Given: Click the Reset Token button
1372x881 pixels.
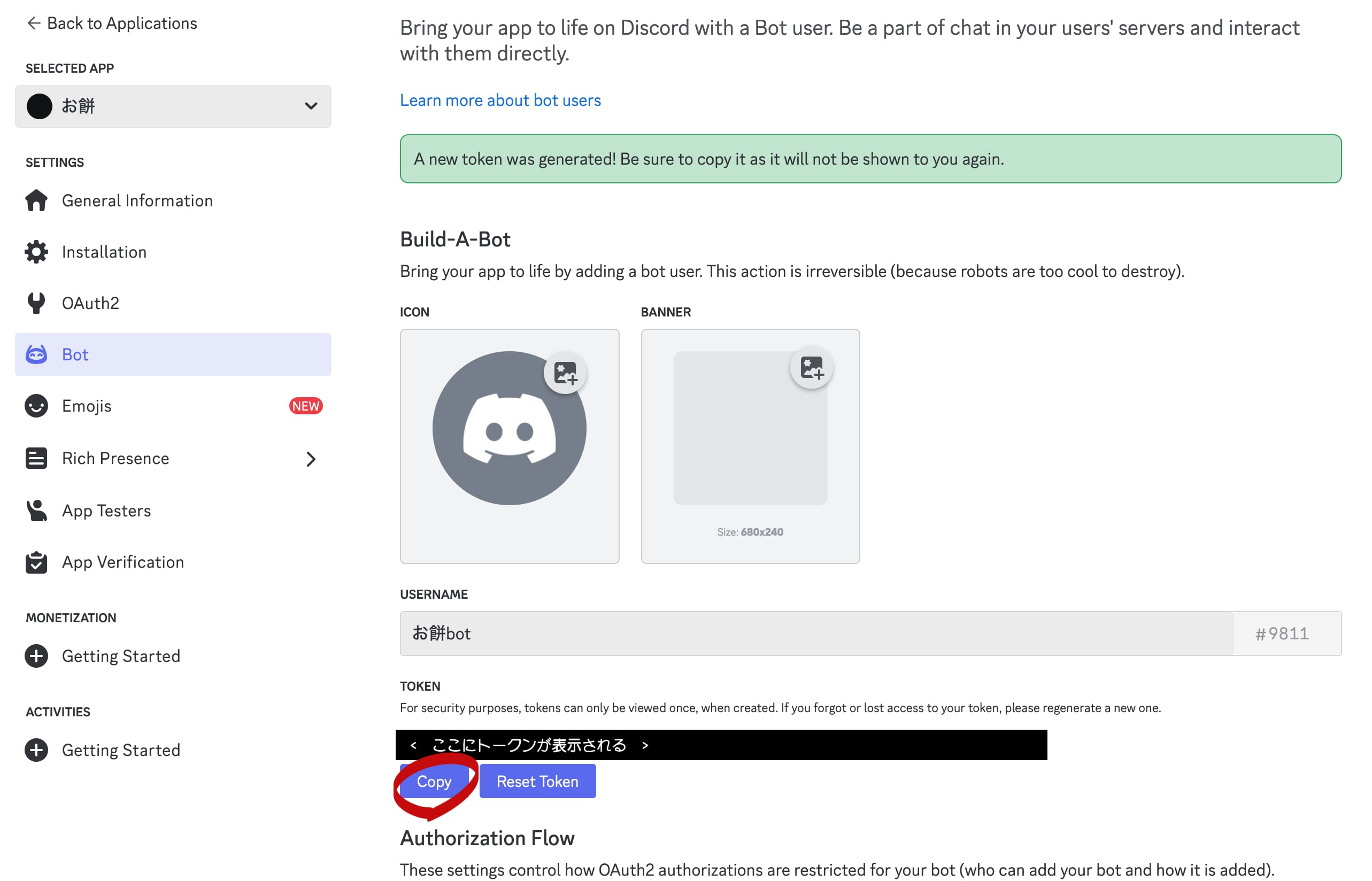Looking at the screenshot, I should pos(537,781).
